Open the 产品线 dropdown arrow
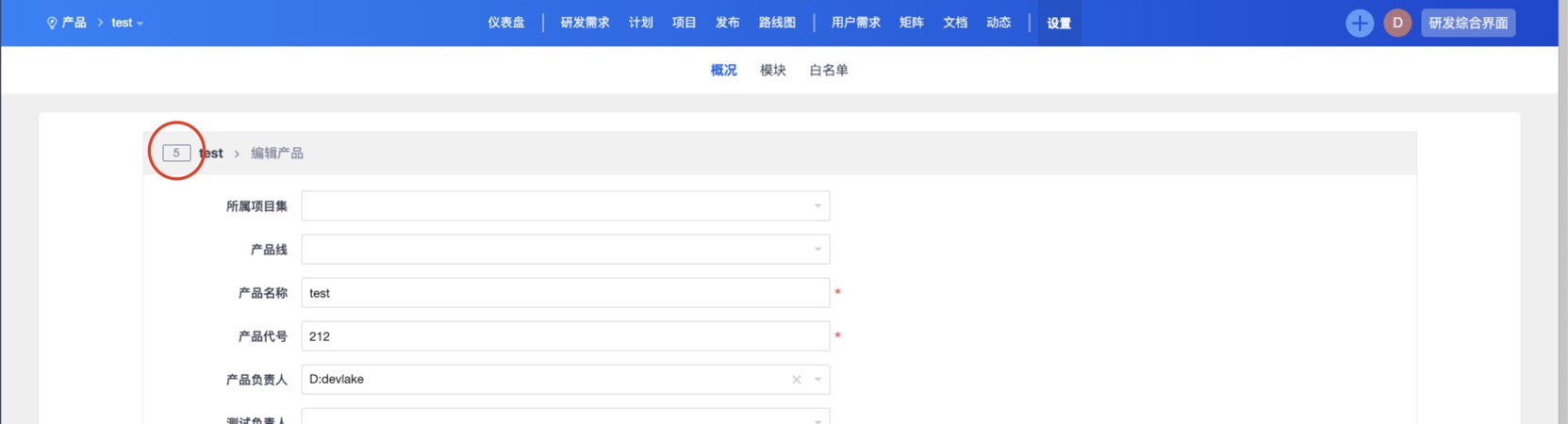This screenshot has height=424, width=1568. coord(817,250)
